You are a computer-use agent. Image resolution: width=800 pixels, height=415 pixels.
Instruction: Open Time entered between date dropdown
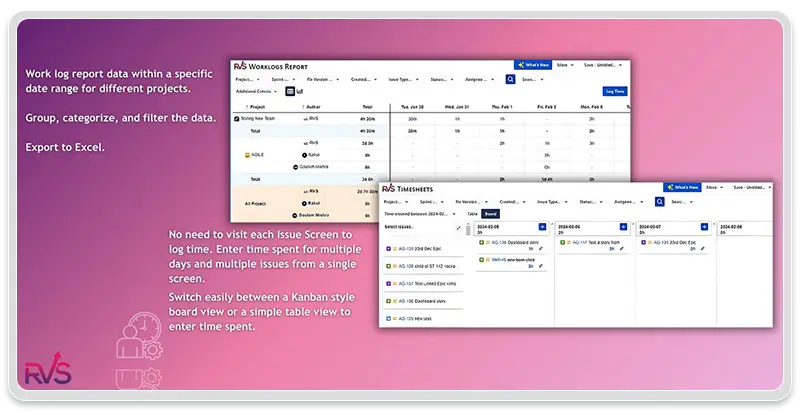(x=420, y=214)
